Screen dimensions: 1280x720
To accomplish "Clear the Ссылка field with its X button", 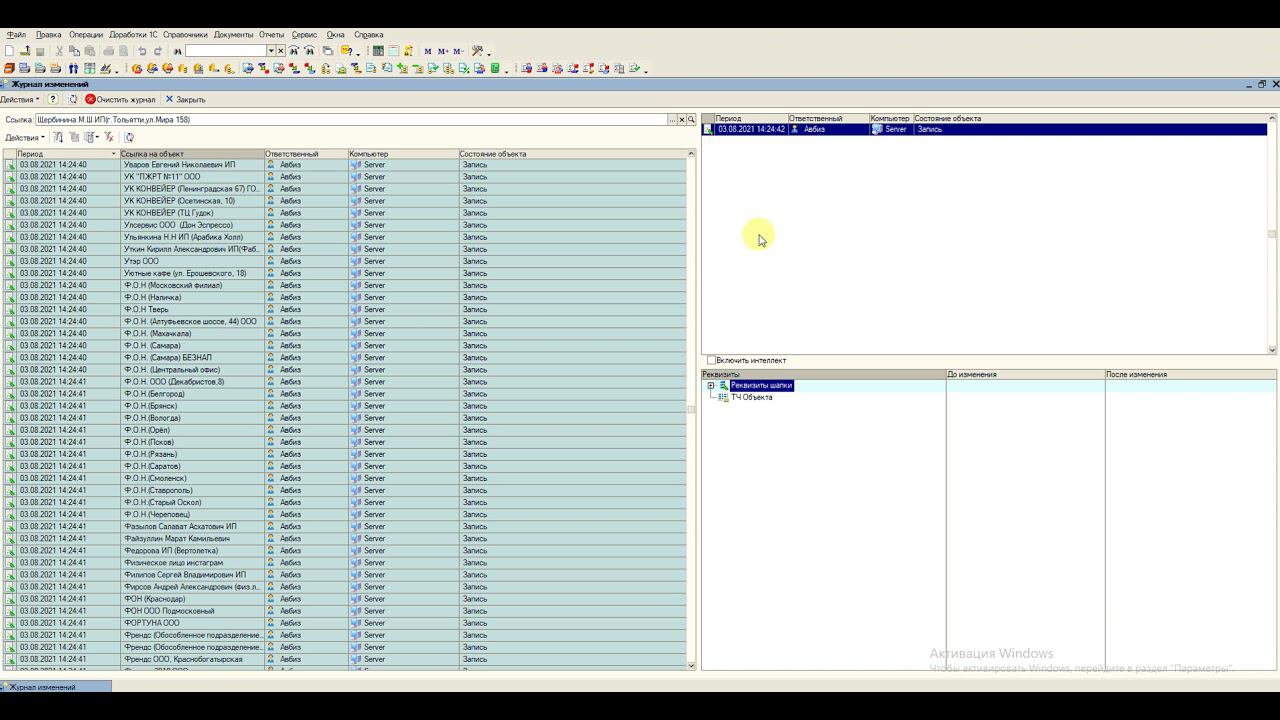I will click(x=682, y=120).
